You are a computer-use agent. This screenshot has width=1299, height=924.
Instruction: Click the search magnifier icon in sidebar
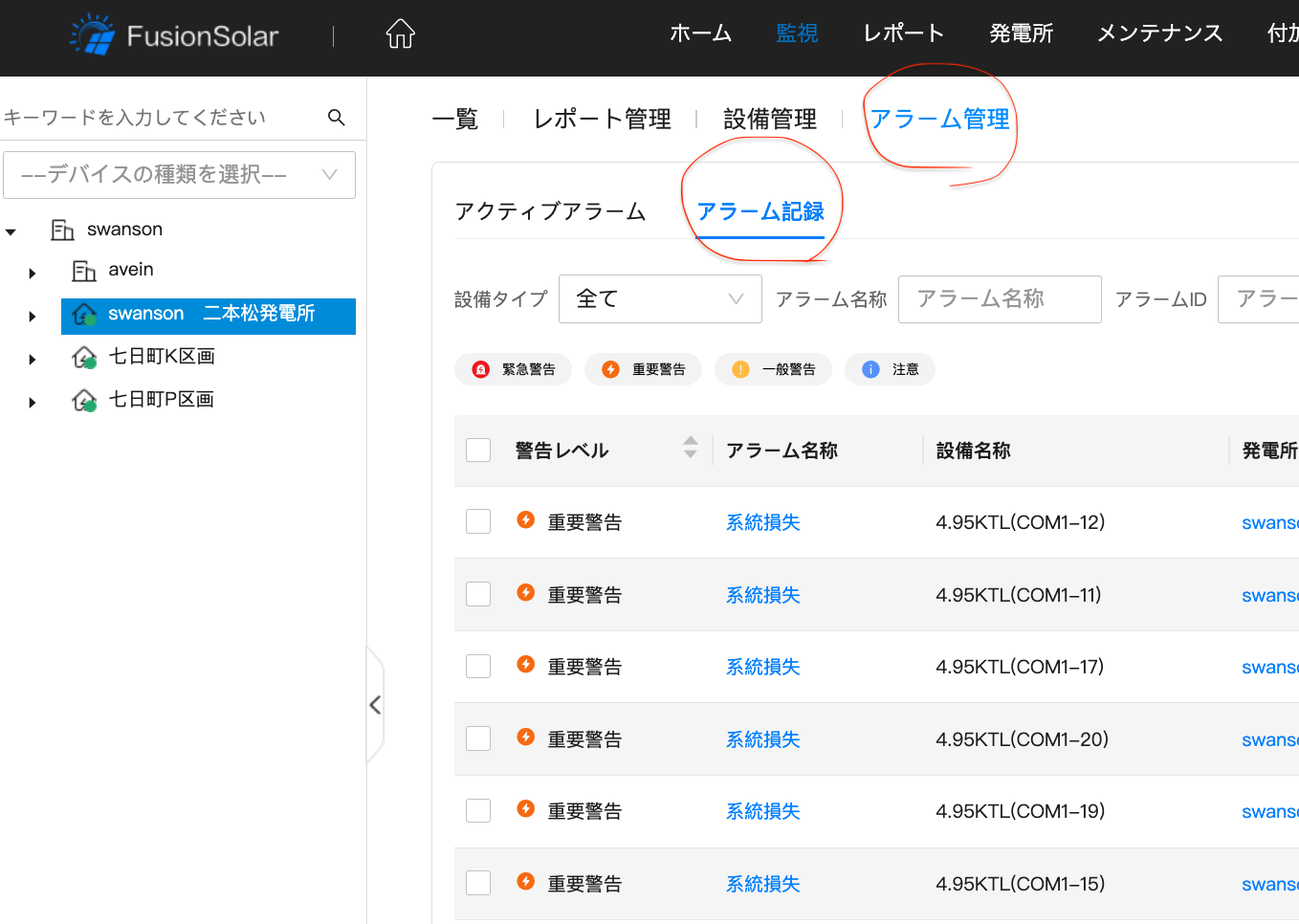(336, 118)
